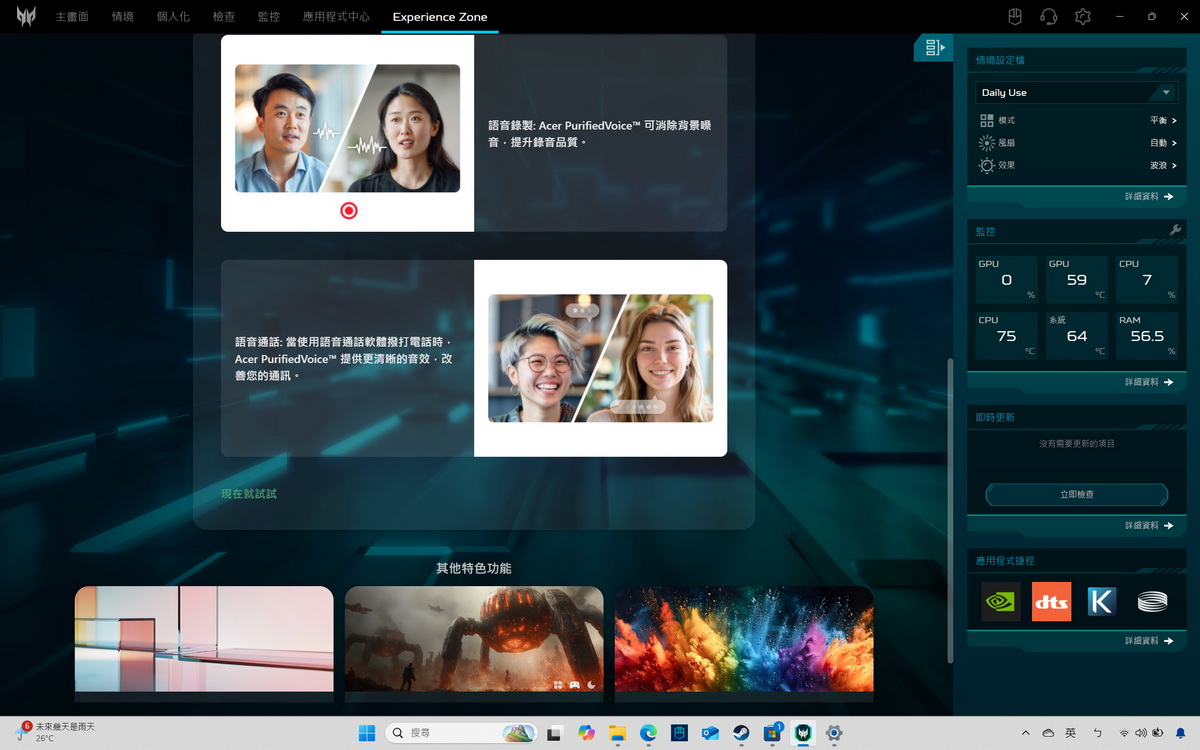1200x750 pixels.
Task: Launch the NVIDIA app shortcut
Action: tap(1000, 601)
